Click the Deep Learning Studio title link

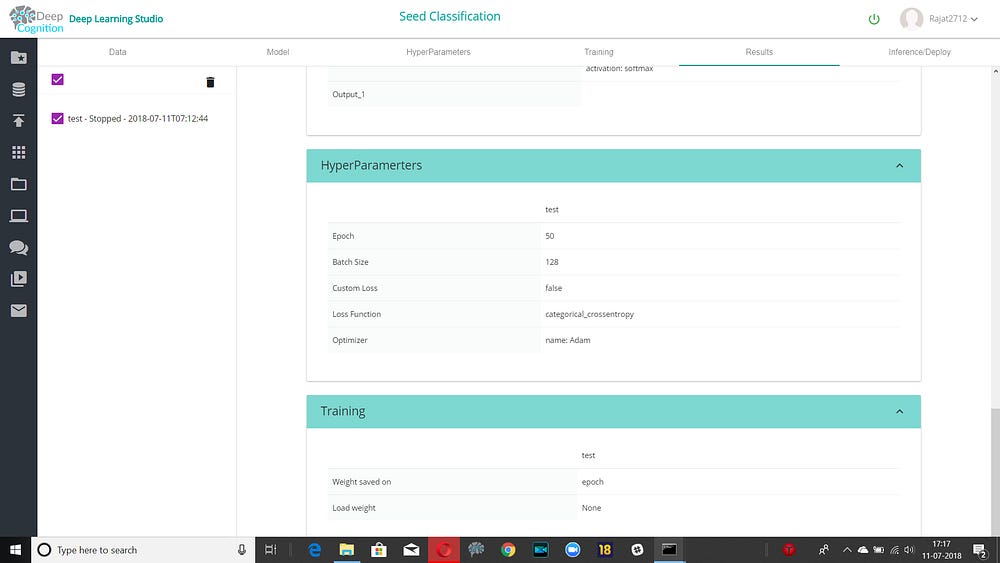point(116,19)
